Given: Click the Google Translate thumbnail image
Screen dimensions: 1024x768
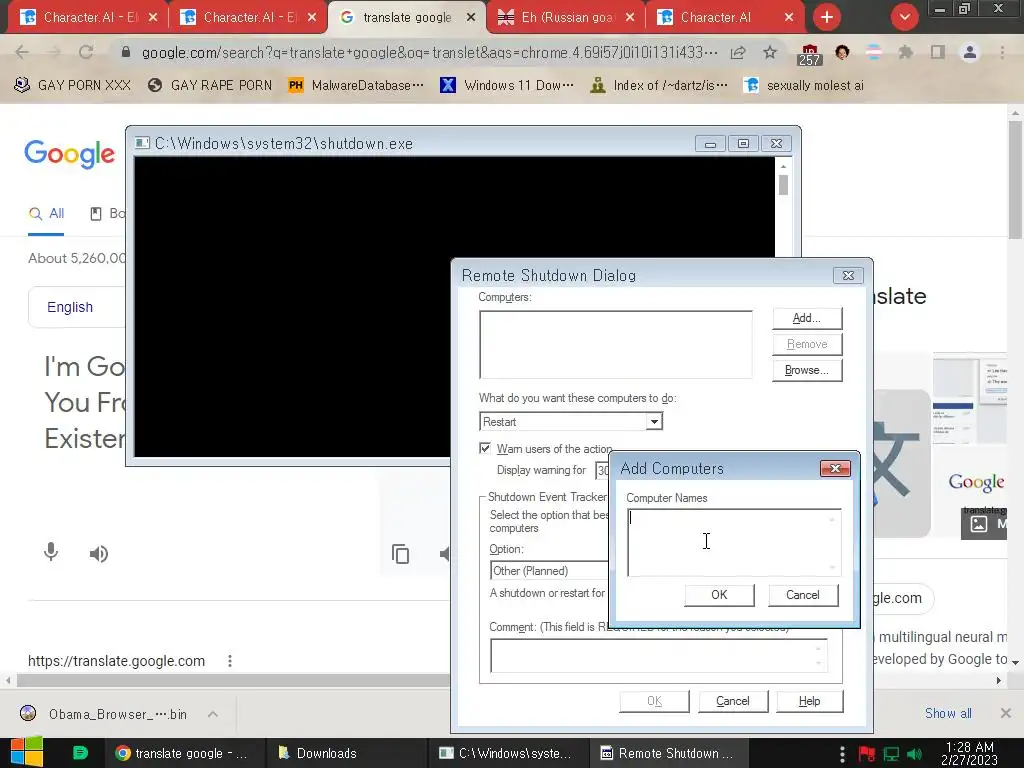Looking at the screenshot, I should tap(901, 462).
